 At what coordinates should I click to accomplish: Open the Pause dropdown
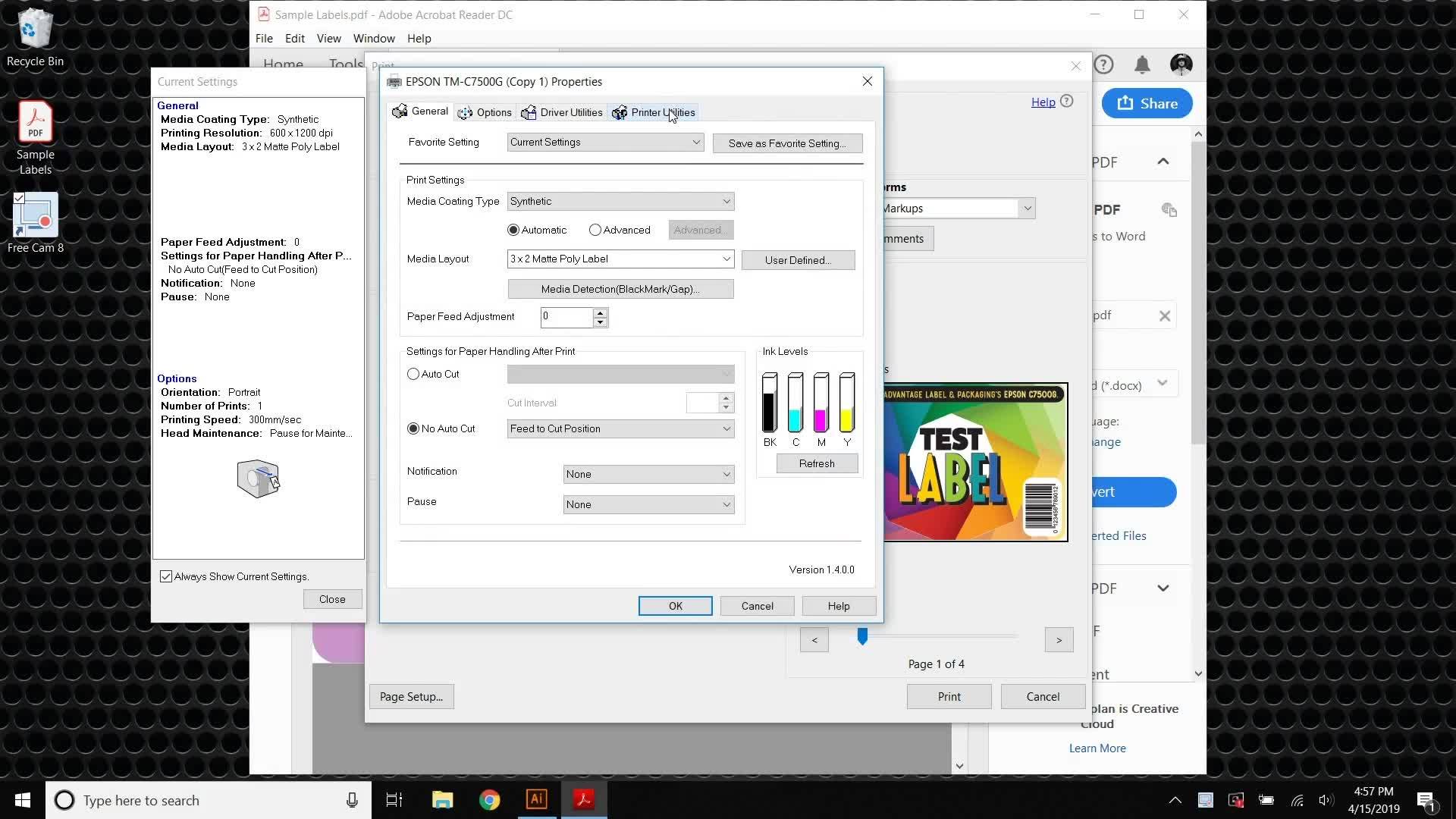(x=648, y=505)
